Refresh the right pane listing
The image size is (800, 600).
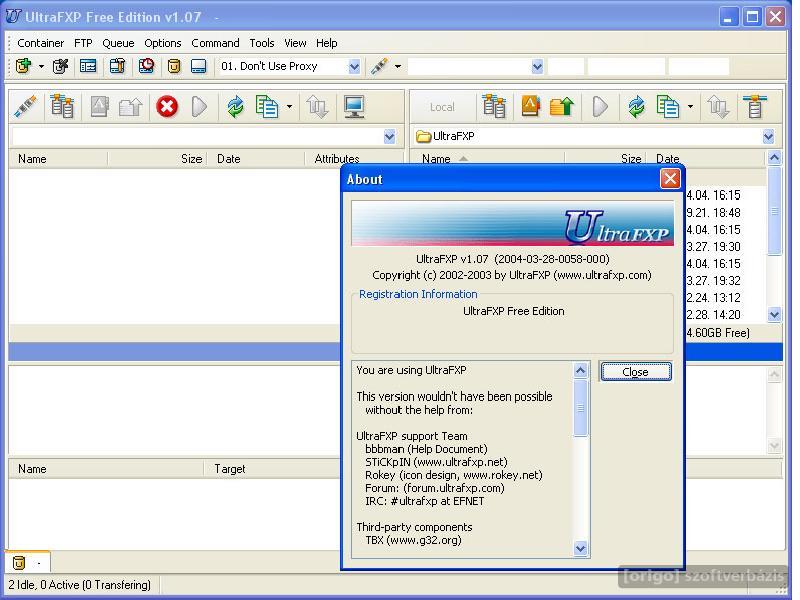click(636, 107)
